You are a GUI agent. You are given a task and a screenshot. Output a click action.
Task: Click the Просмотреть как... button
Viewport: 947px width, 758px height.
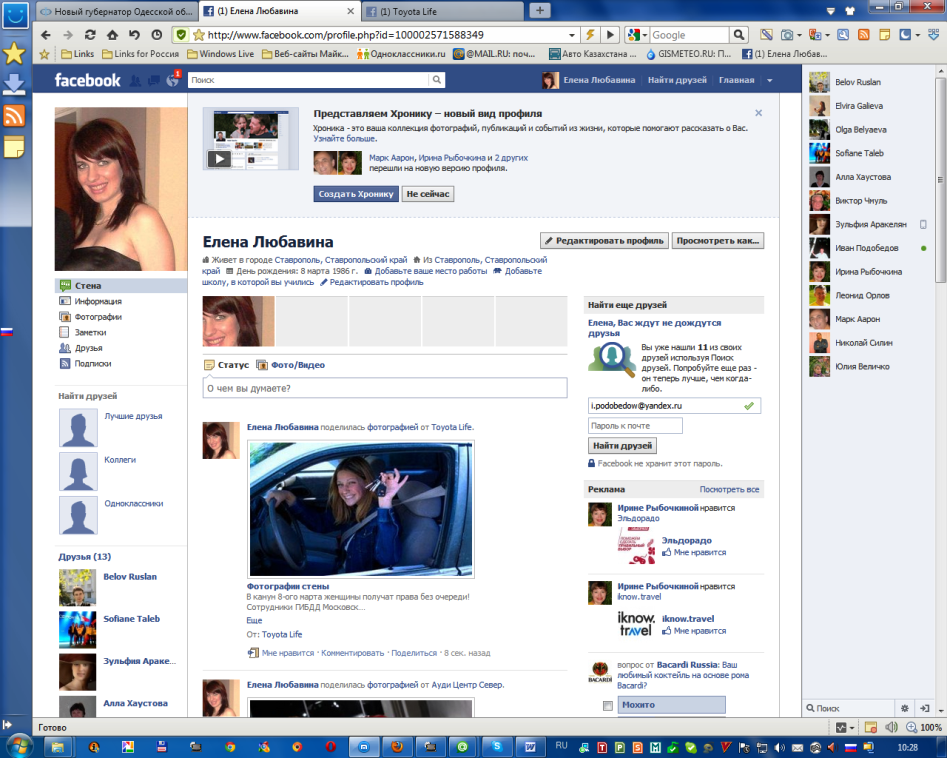click(x=717, y=240)
